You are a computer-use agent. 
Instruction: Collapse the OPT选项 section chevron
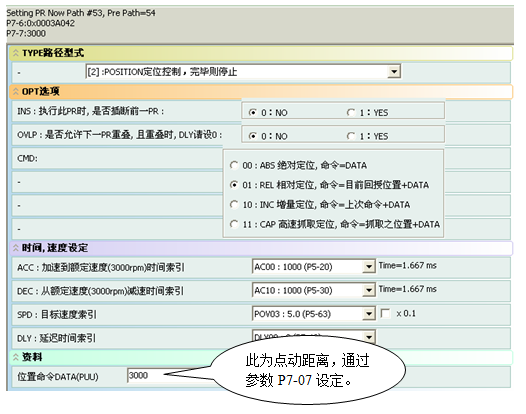(15, 92)
